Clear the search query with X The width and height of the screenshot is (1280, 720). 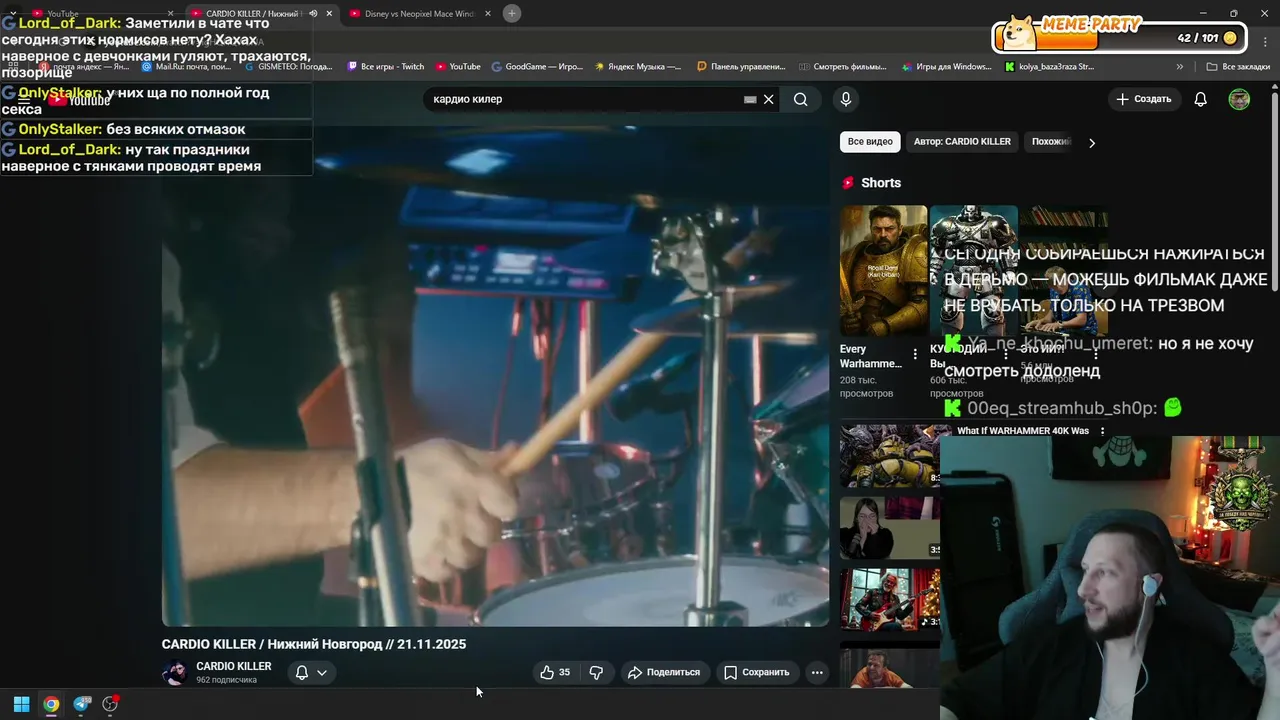[768, 99]
